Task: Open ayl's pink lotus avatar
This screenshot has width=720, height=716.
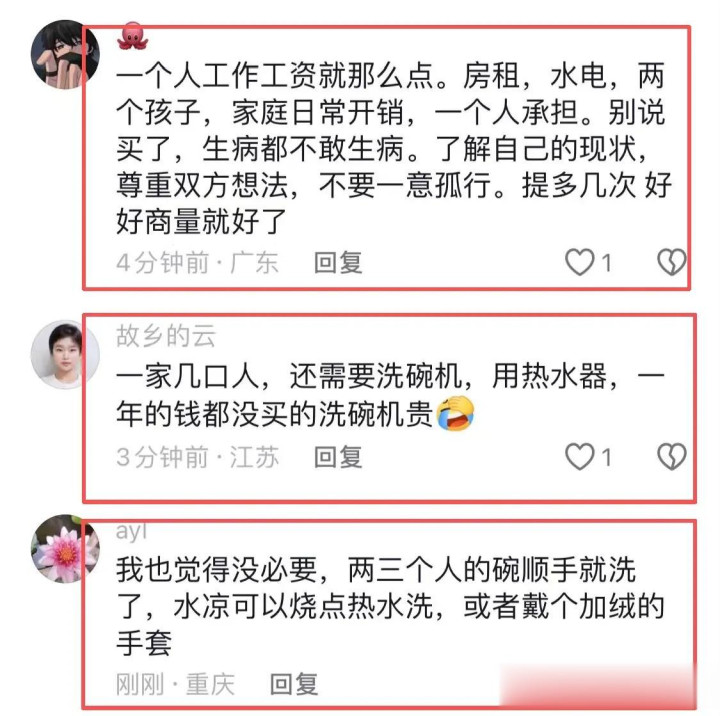Action: 65,549
